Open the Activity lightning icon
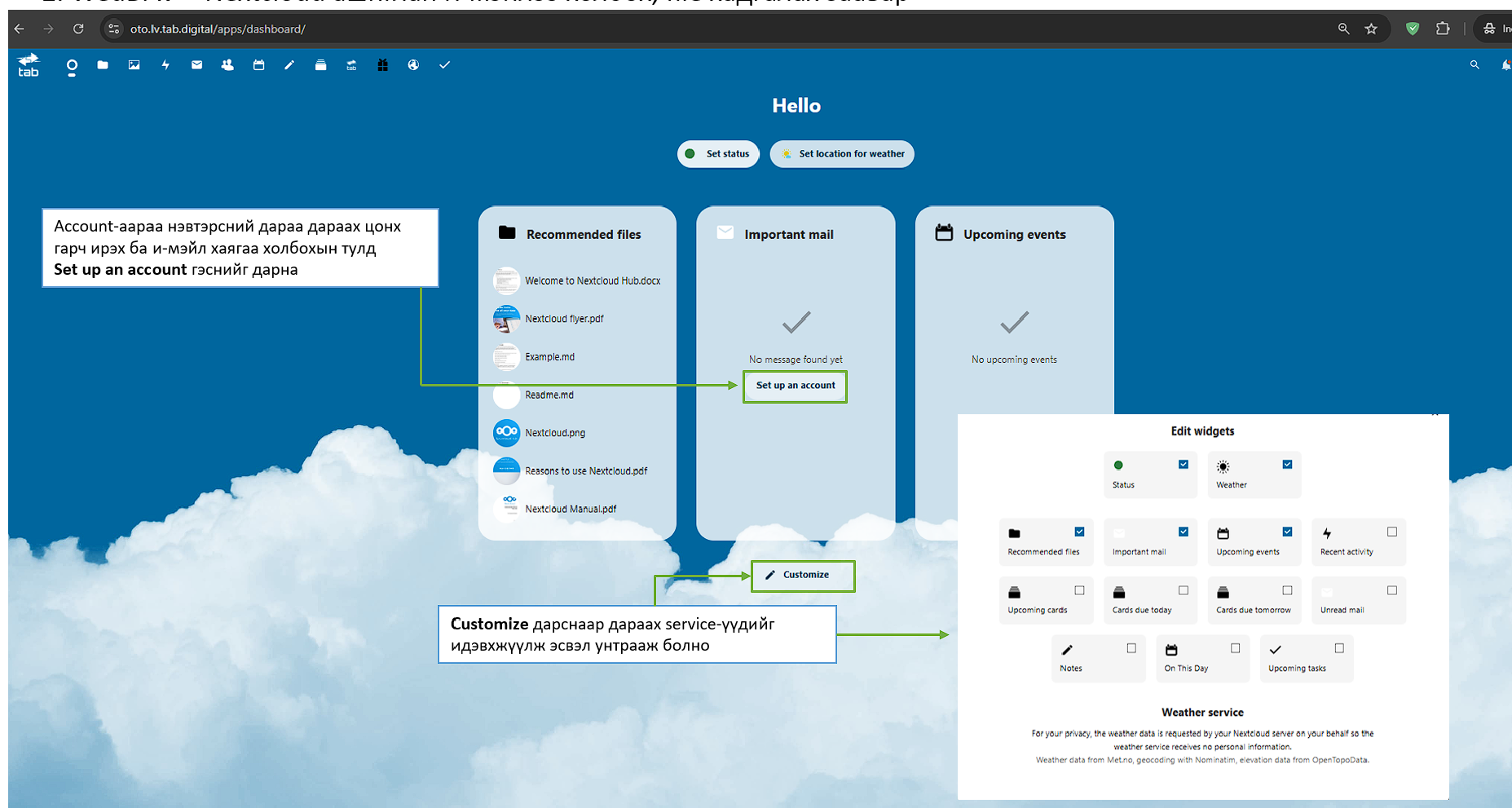This screenshot has width=1512, height=808. (x=165, y=65)
